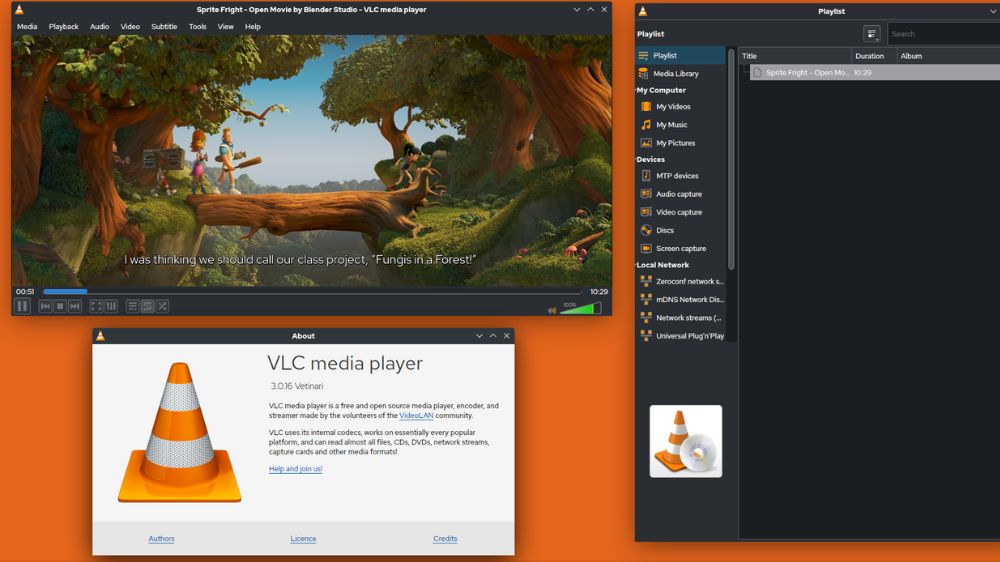This screenshot has height=562, width=1000.
Task: Click VLC cone icon in Playlist title bar
Action: (643, 11)
